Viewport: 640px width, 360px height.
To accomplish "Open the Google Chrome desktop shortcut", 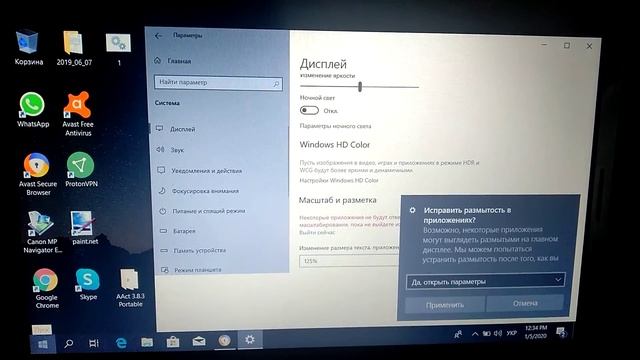I will point(46,288).
